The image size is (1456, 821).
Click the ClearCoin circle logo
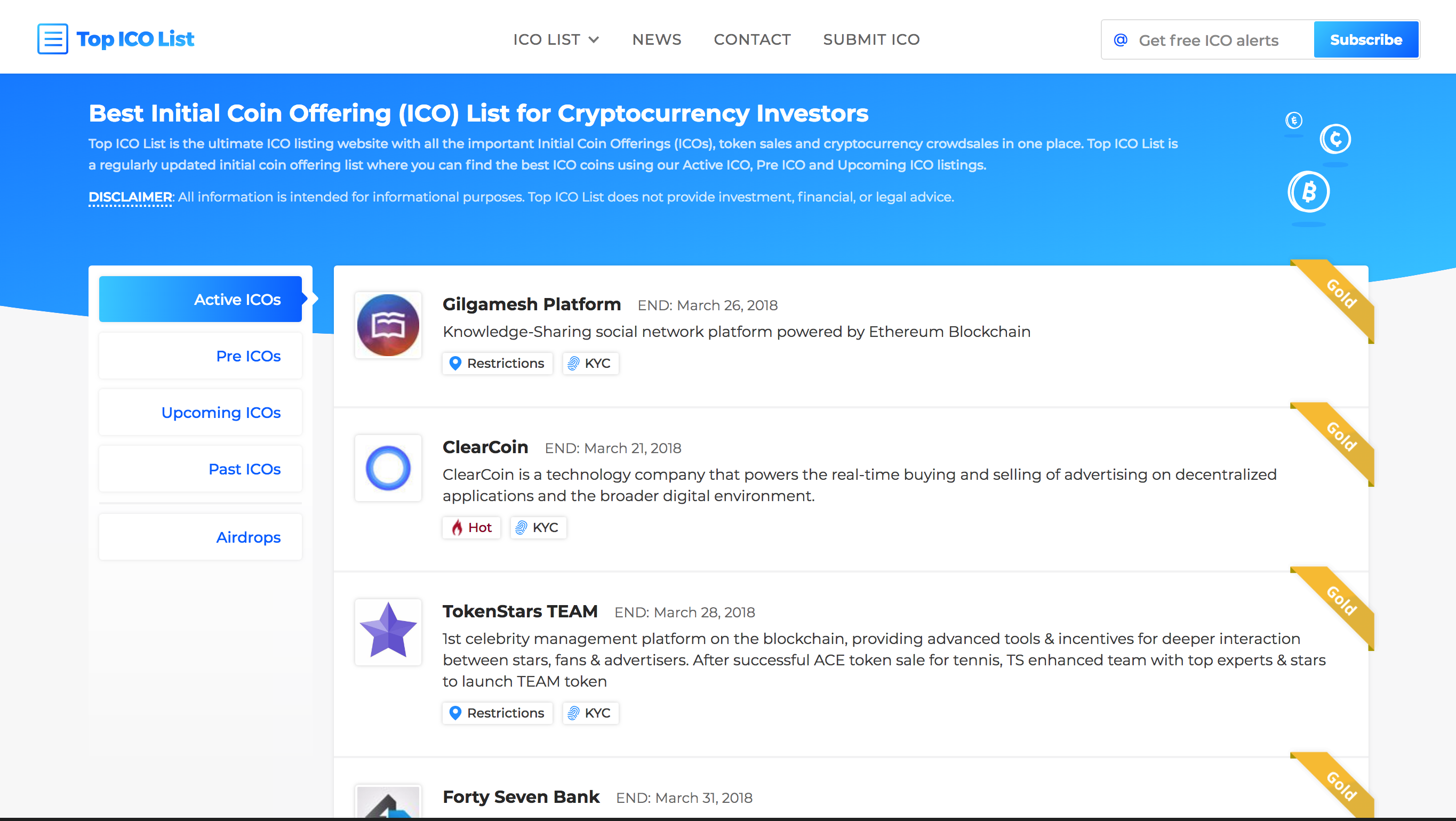388,468
